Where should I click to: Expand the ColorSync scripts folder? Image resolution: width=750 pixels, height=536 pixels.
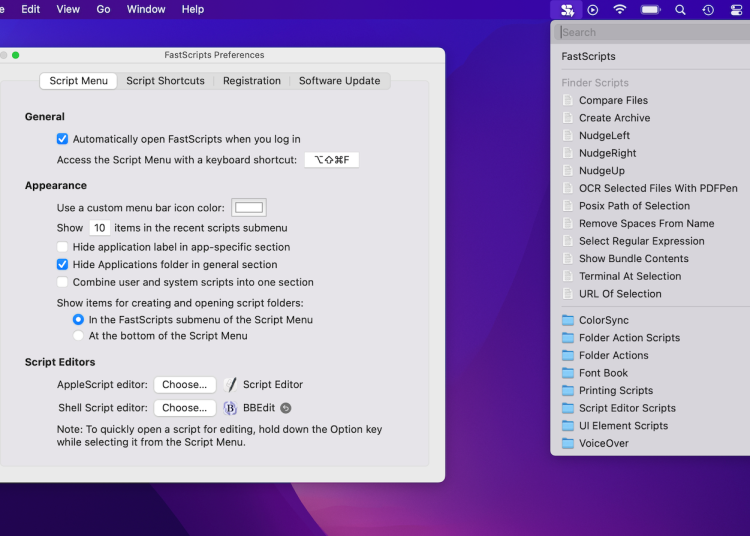click(x=603, y=321)
